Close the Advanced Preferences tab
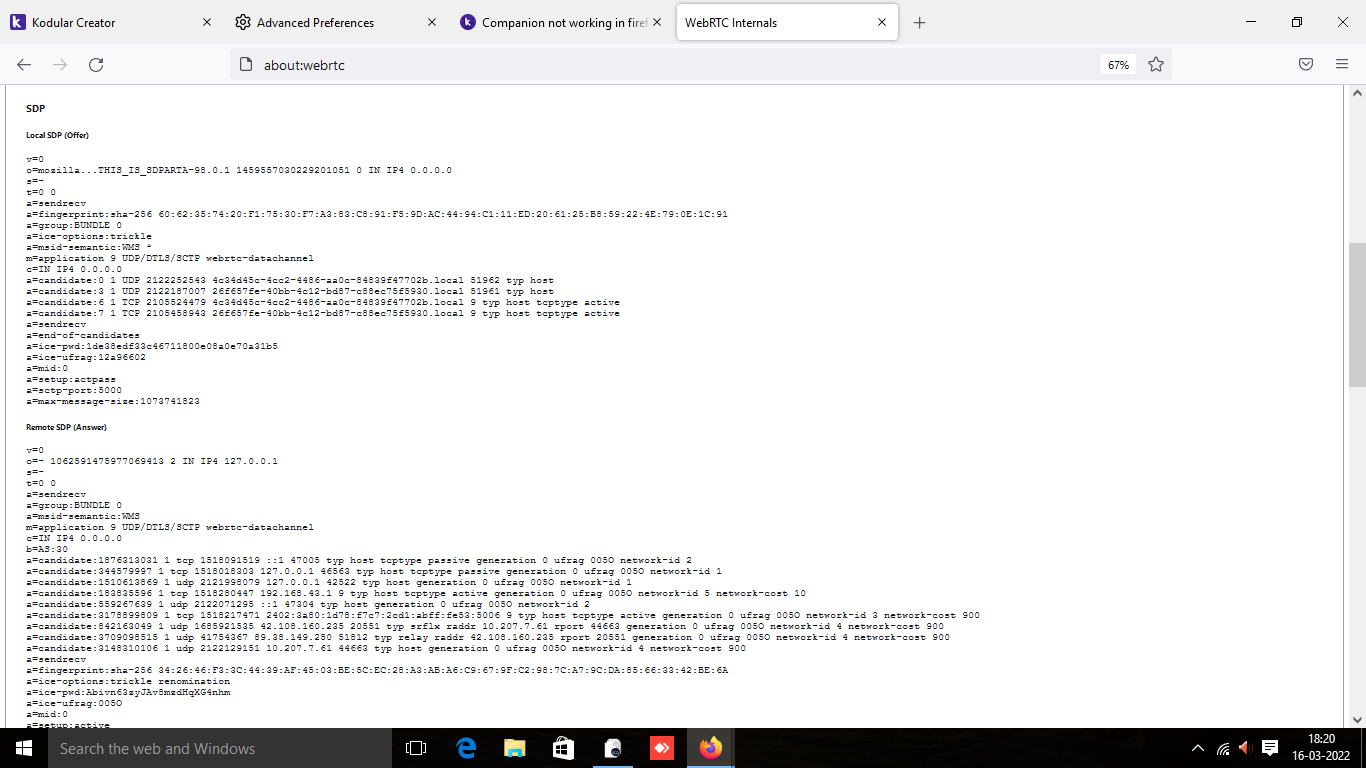 point(432,22)
